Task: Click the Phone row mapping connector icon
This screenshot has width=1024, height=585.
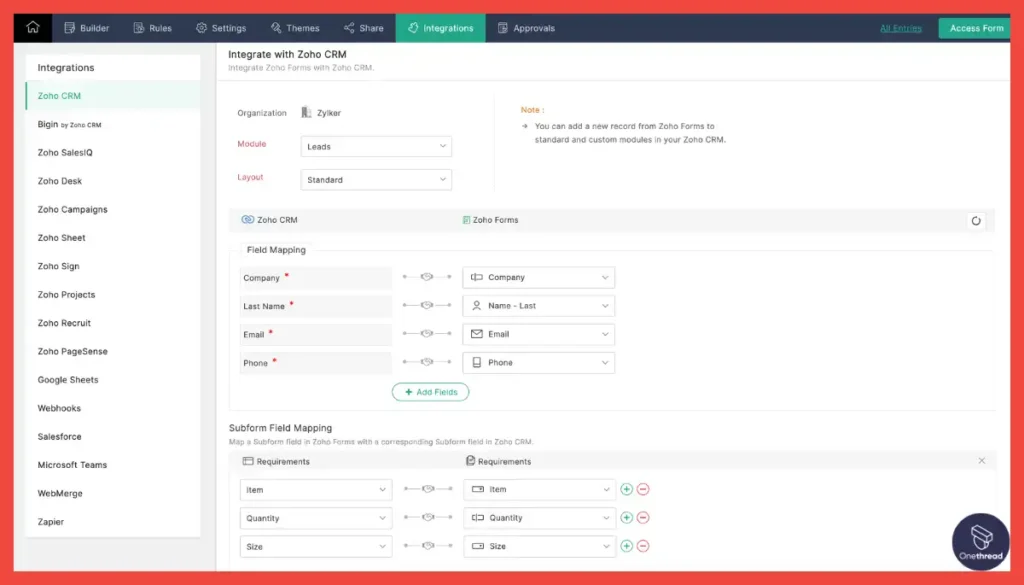Action: tap(427, 362)
